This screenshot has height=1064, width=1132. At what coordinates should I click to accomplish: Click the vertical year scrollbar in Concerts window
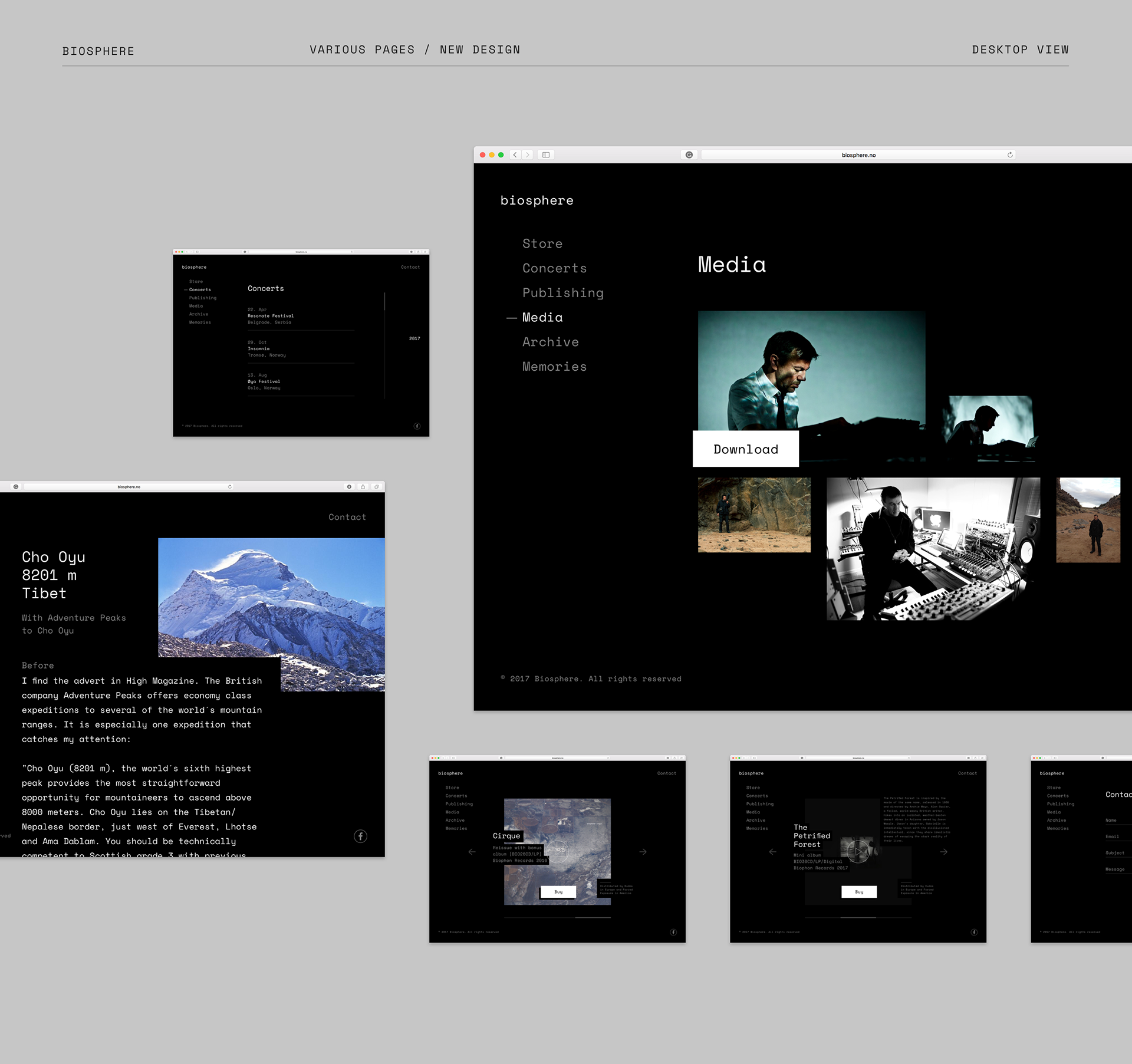tap(384, 345)
